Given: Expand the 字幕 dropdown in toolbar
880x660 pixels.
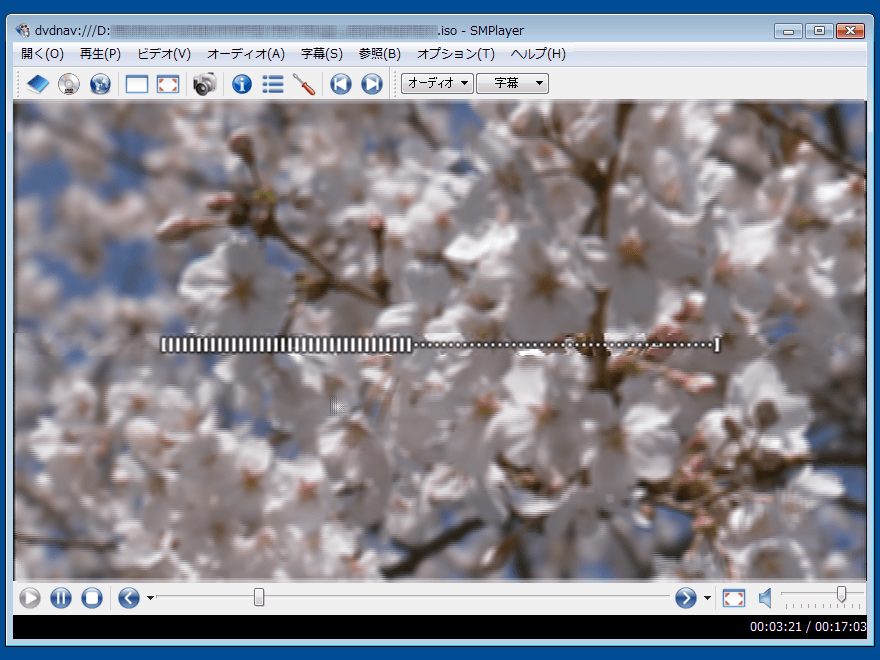Looking at the screenshot, I should 512,84.
